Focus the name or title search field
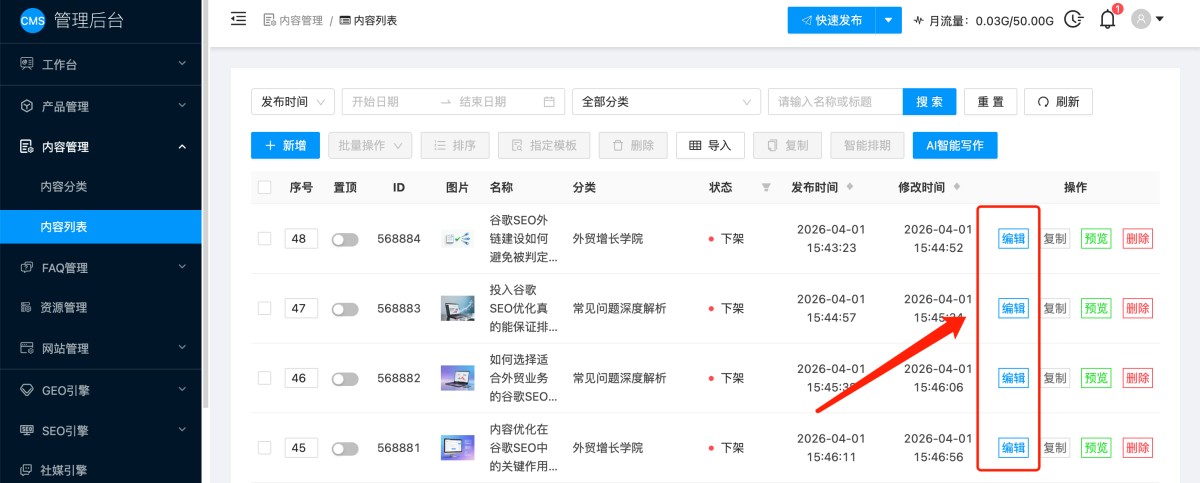Viewport: 1200px width, 483px height. point(835,102)
